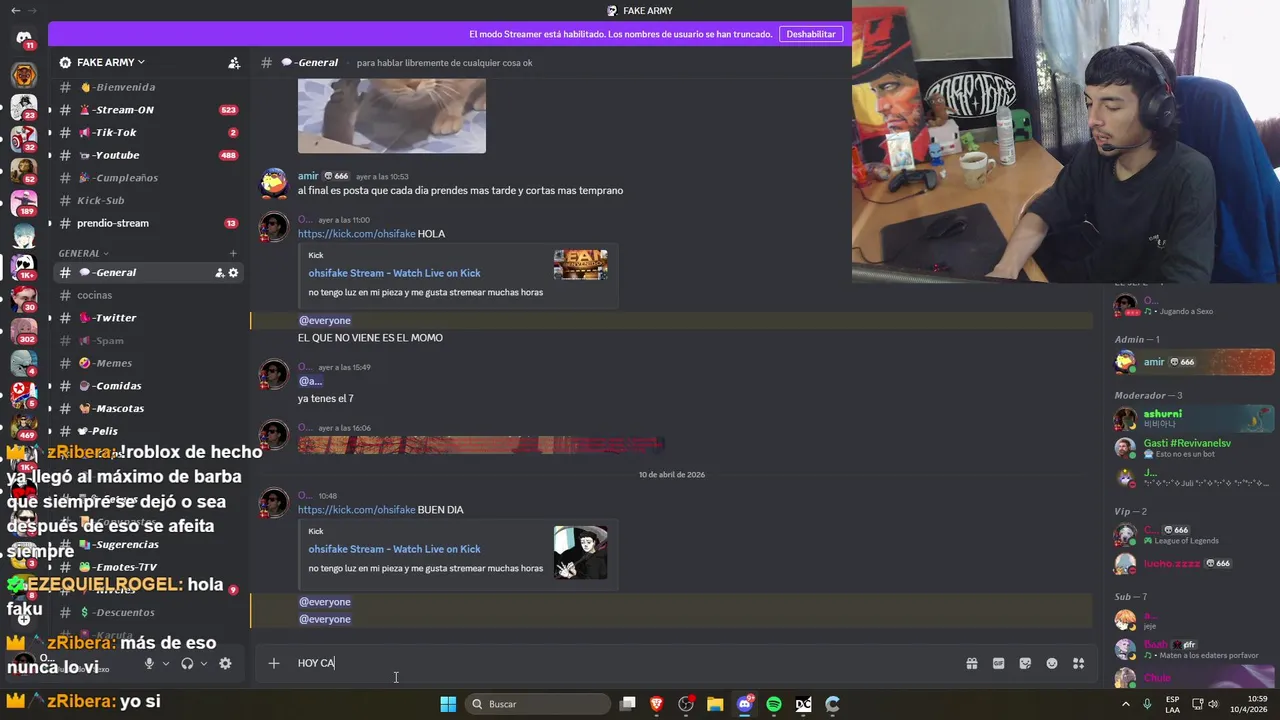
Task: Click Deshabilitar to disable Streamer mode
Action: point(811,34)
